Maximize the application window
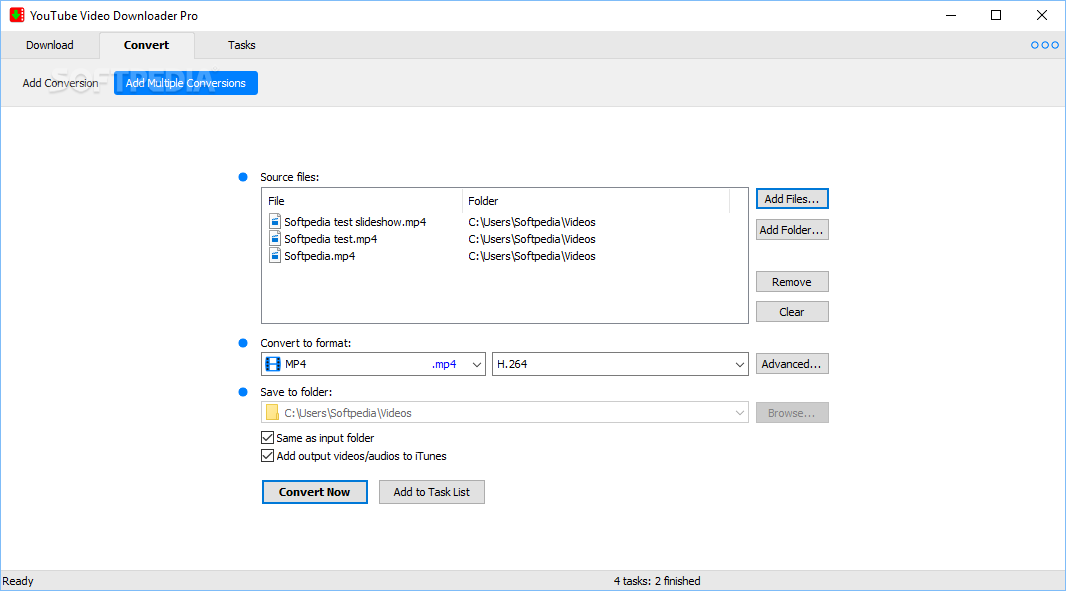 [996, 15]
